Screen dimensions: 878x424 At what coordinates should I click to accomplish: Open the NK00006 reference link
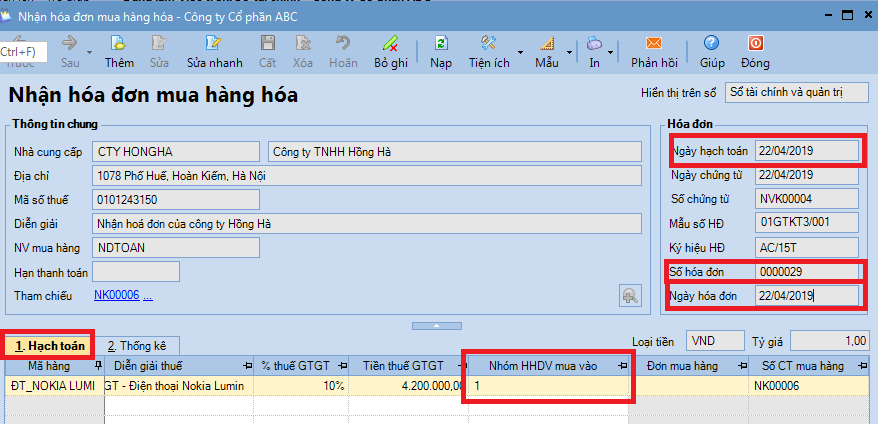[117, 295]
